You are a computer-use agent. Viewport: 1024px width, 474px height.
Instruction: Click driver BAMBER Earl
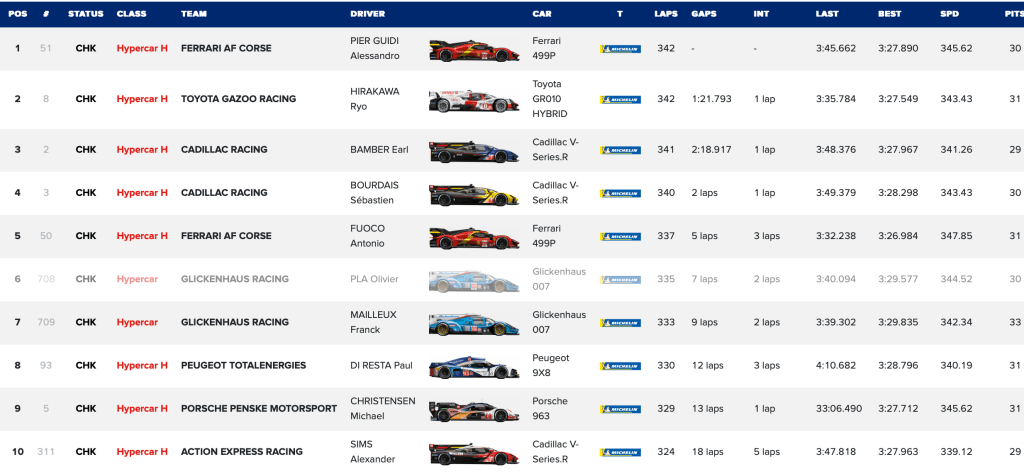point(379,150)
